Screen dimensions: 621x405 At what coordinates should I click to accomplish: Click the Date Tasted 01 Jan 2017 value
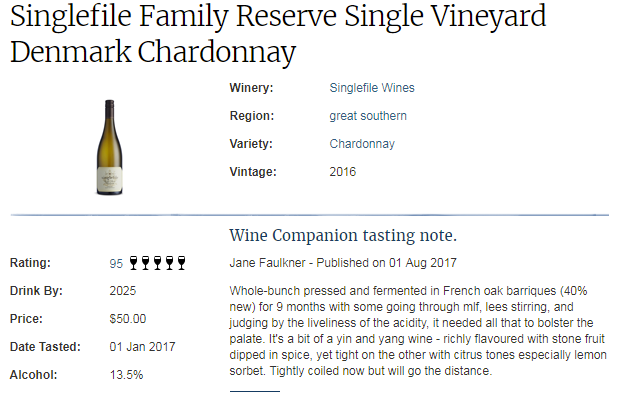point(142,347)
